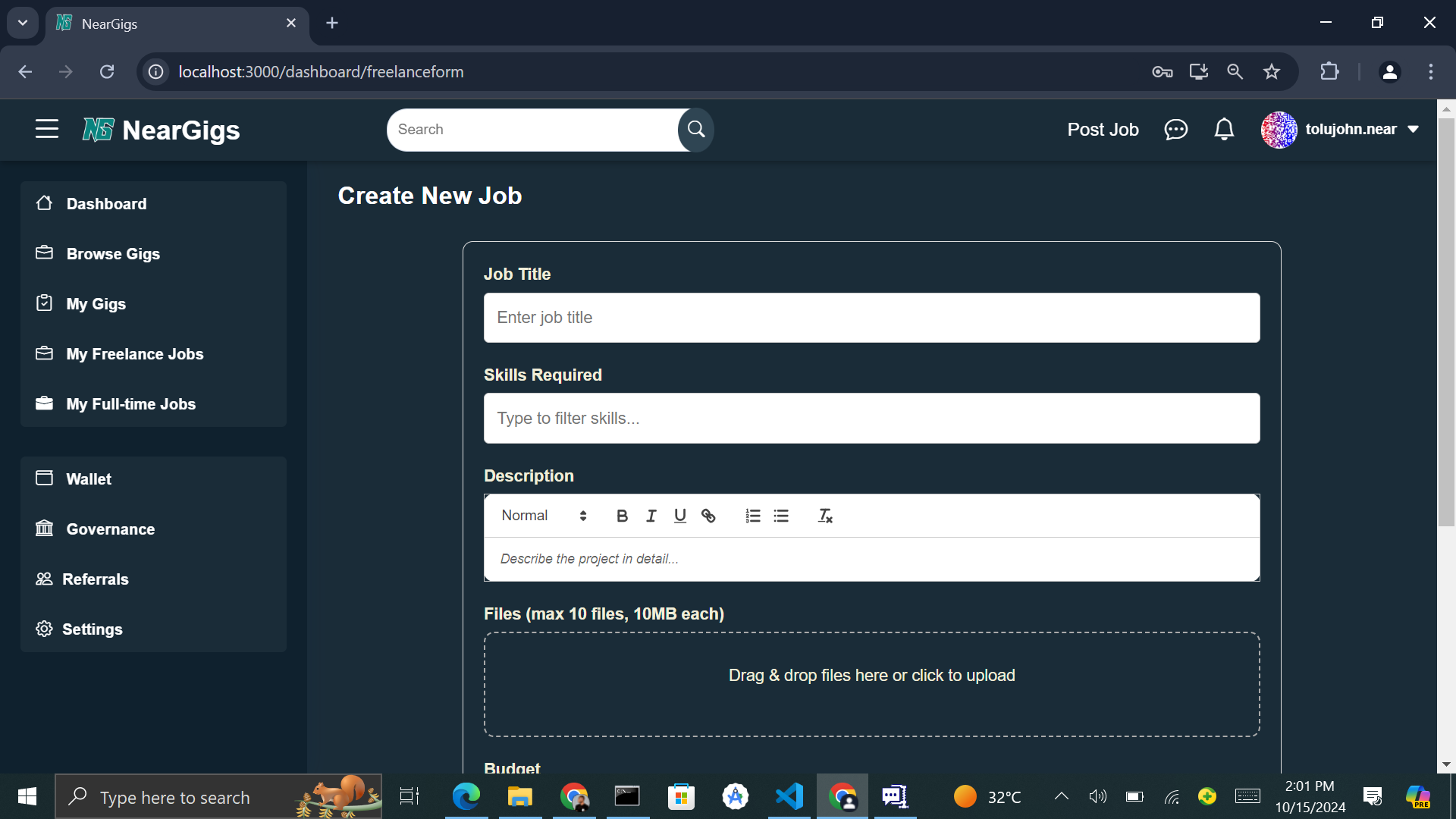
Task: Go to Browse Gigs in sidebar
Action: pos(113,254)
